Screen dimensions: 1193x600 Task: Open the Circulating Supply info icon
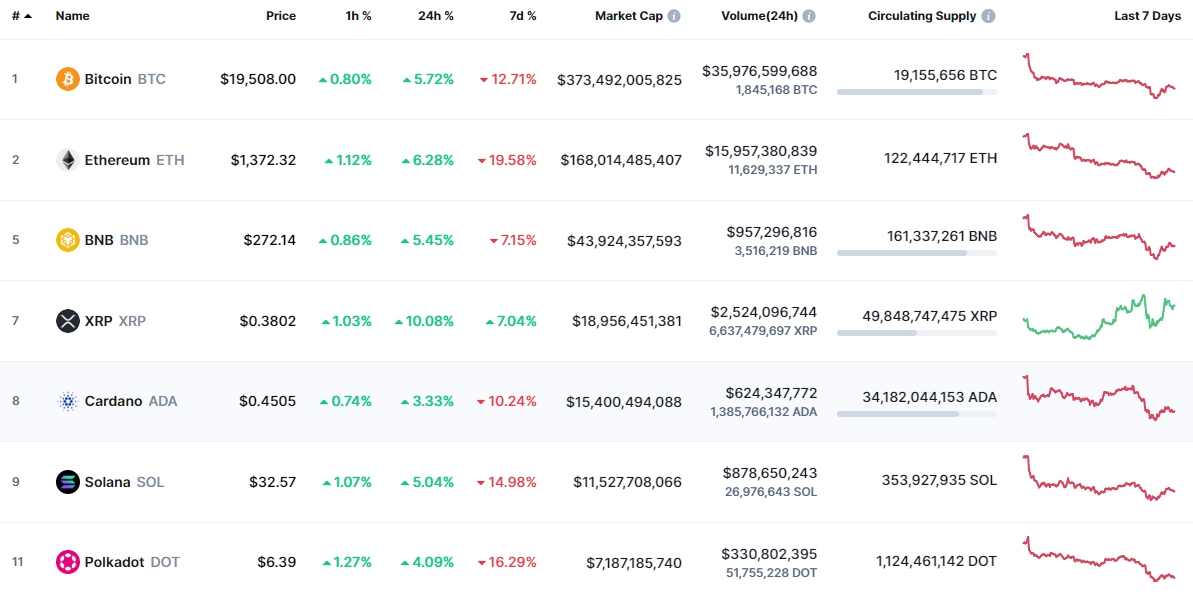[x=988, y=16]
